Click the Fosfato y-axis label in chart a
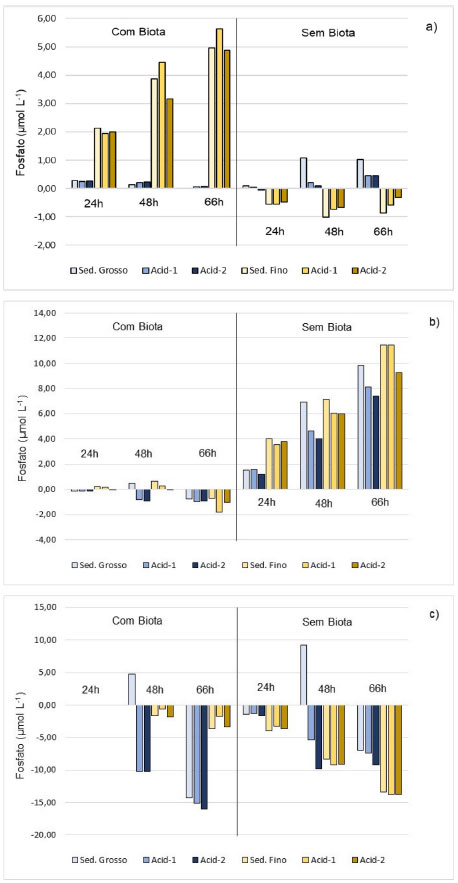The image size is (458, 883). click(20, 131)
